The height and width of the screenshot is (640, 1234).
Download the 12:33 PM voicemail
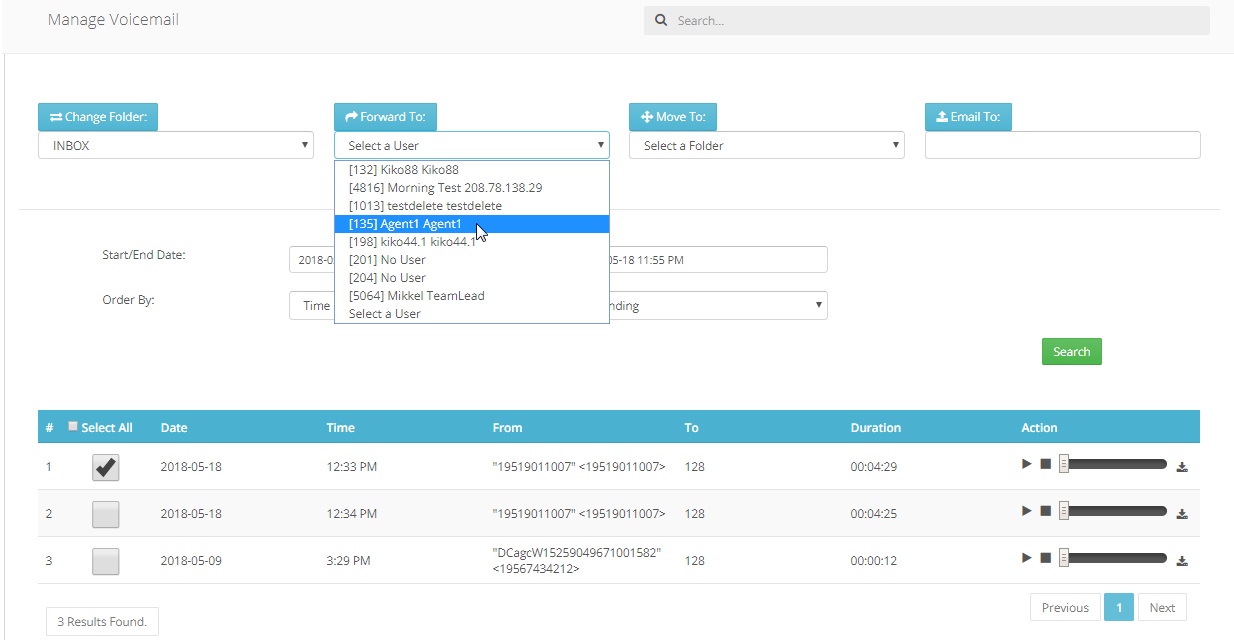[1182, 466]
